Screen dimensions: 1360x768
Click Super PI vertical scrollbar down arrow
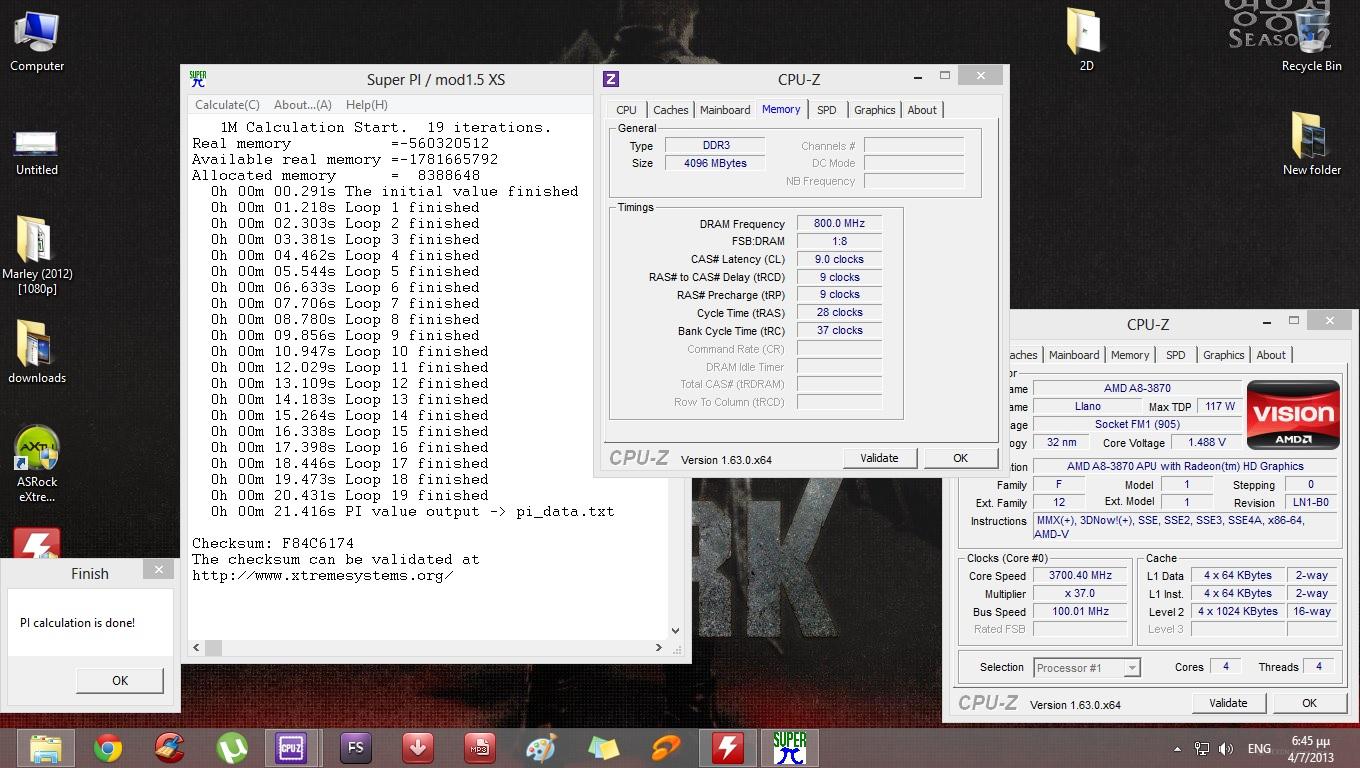(x=675, y=630)
